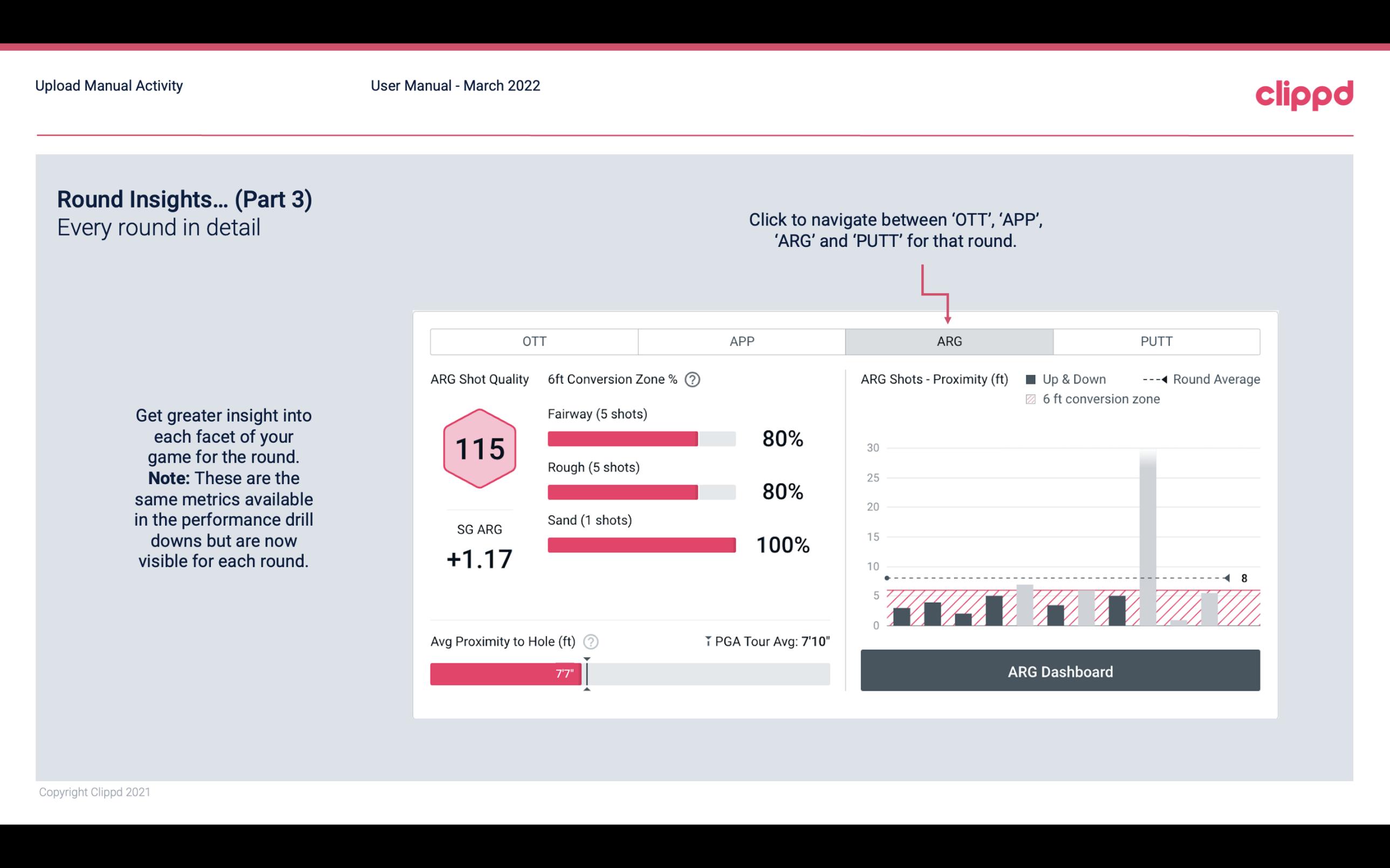Click the hexagon ARG Shot Quality icon
The width and height of the screenshot is (1390, 868).
478,449
